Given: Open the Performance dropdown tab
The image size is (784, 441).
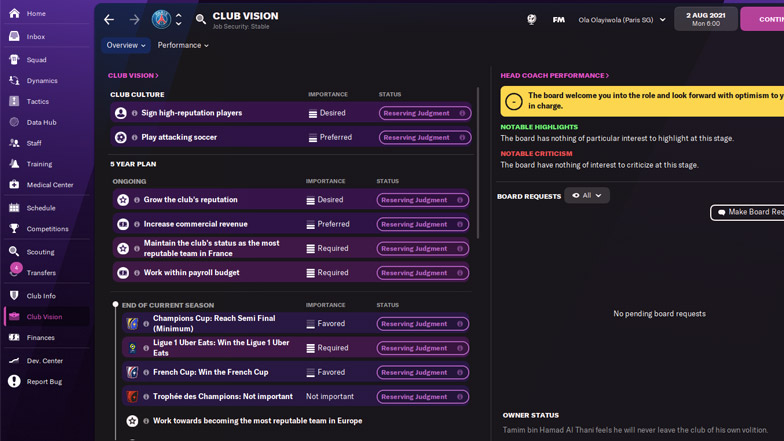Looking at the screenshot, I should tap(183, 45).
